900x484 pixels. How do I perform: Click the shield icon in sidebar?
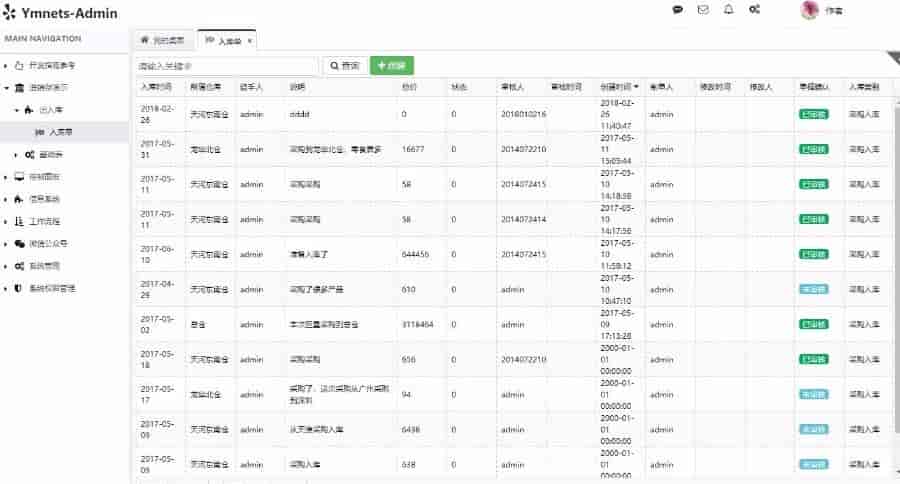(18, 288)
